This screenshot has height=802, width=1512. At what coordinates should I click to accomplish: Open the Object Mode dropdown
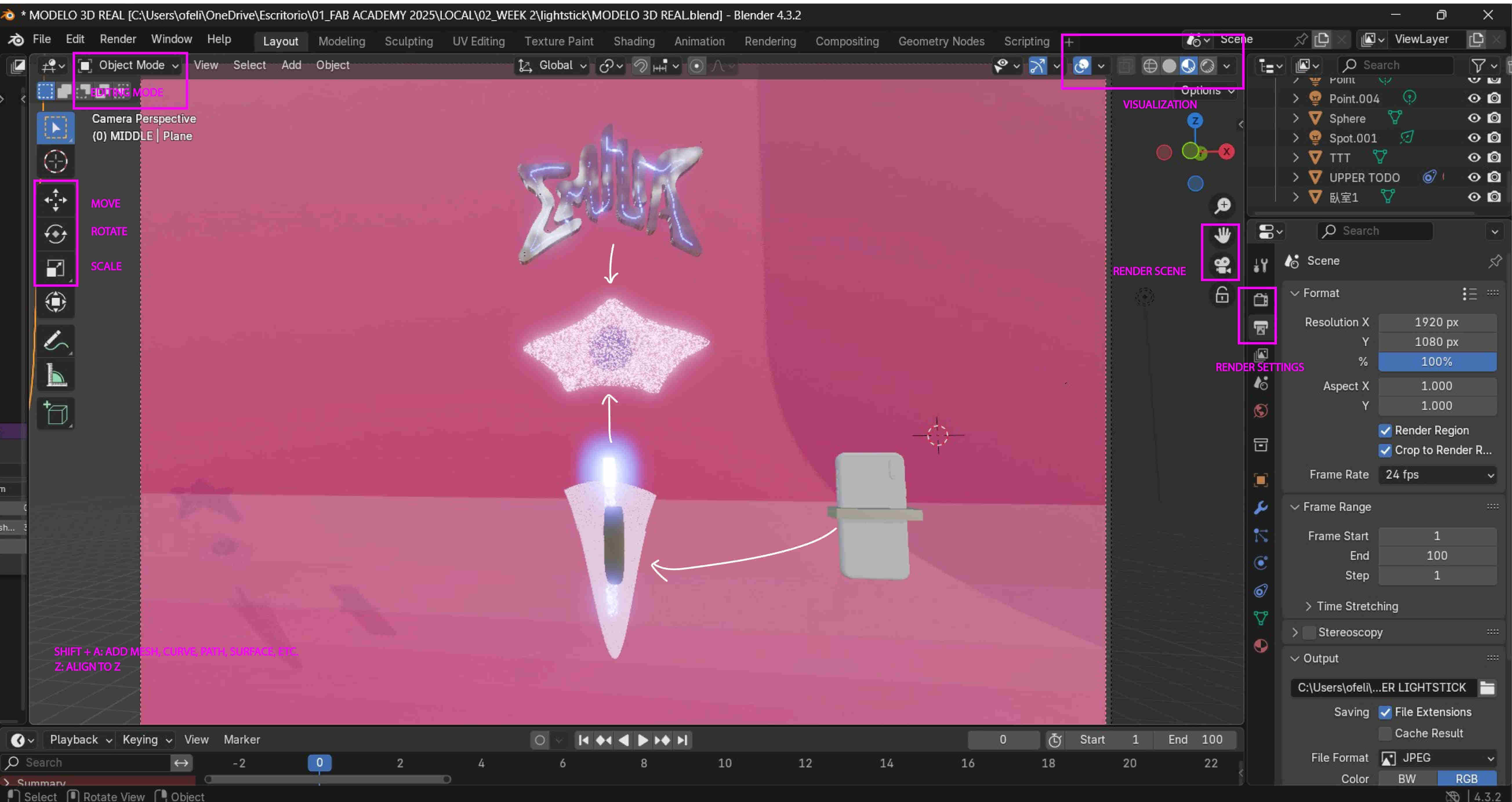[129, 65]
